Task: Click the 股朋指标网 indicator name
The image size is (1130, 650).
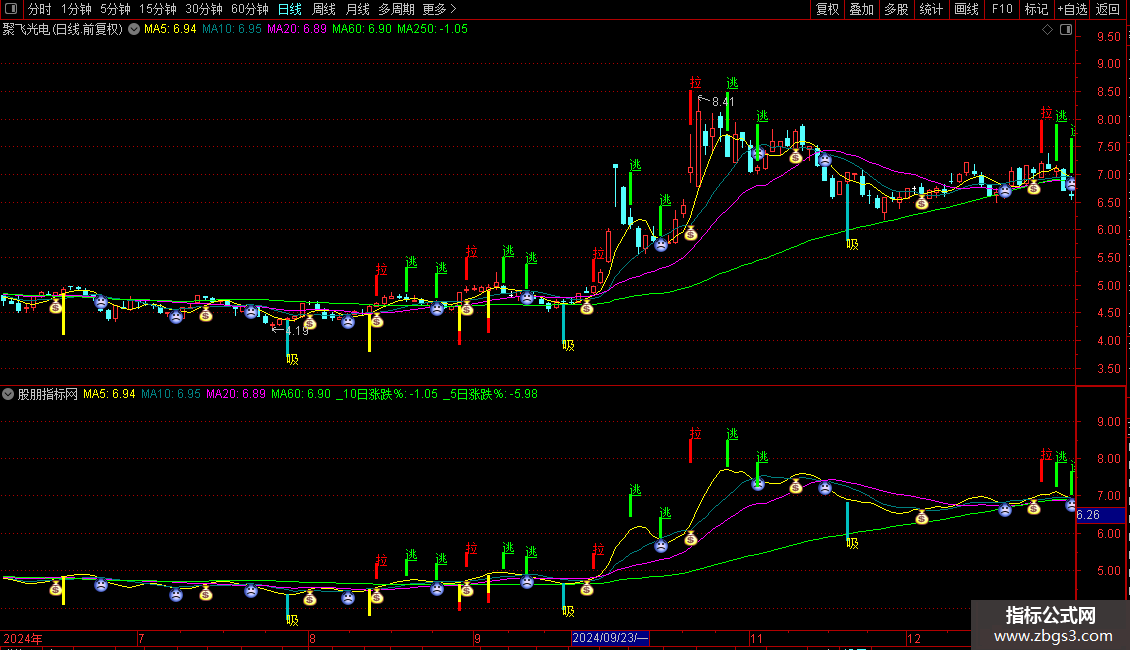Action: (48, 394)
